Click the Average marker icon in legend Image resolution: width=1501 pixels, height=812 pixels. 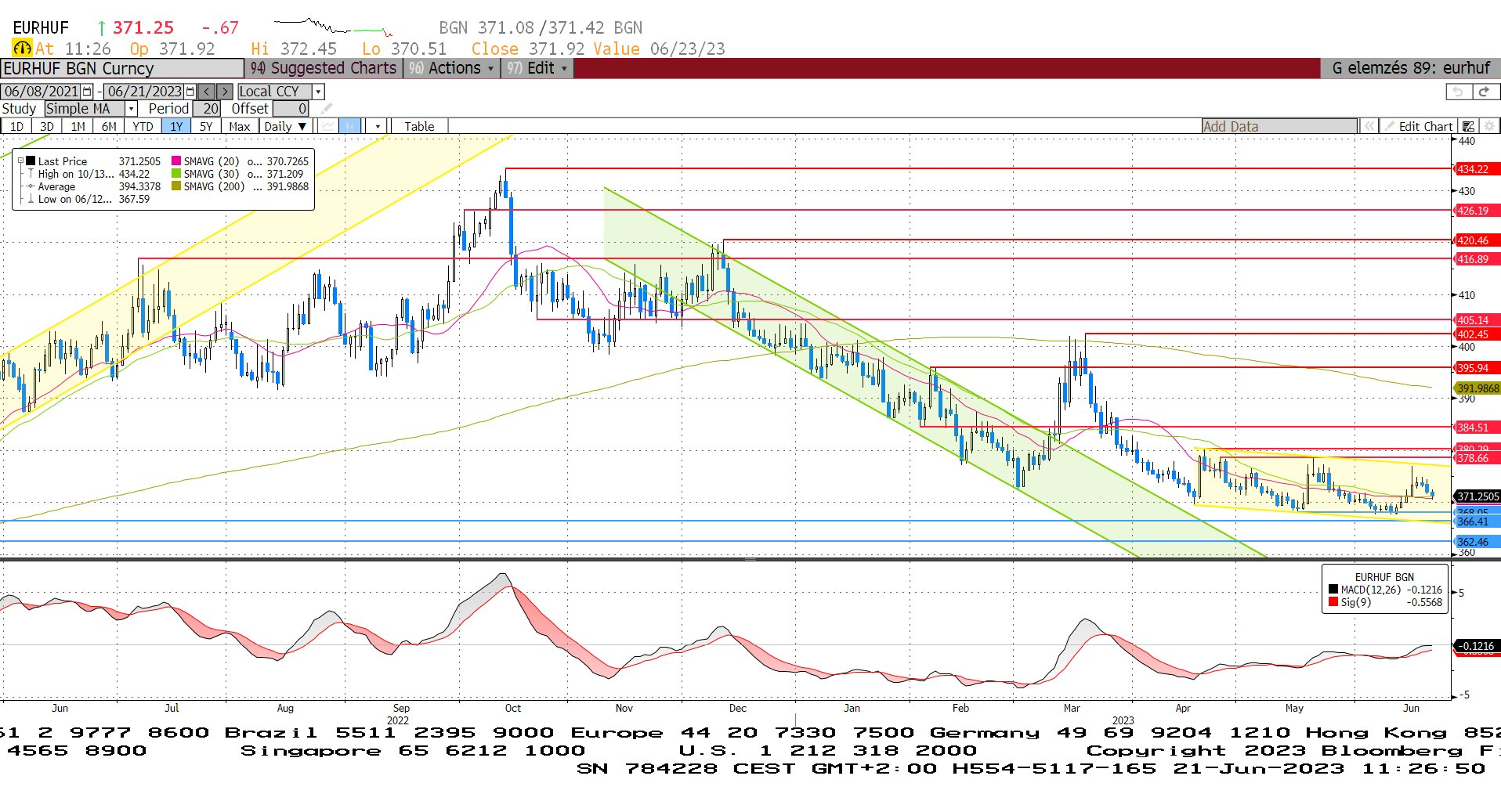pyautogui.click(x=31, y=186)
